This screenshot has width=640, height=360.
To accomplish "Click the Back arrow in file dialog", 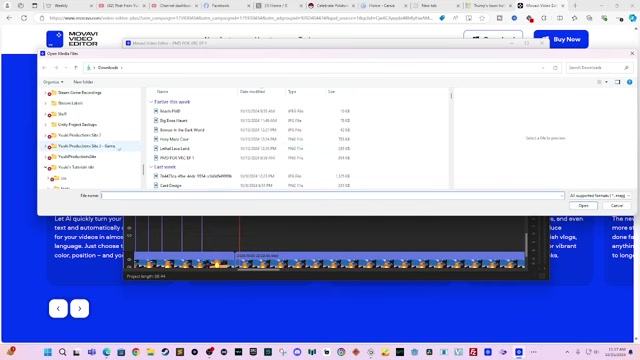I will (x=44, y=68).
